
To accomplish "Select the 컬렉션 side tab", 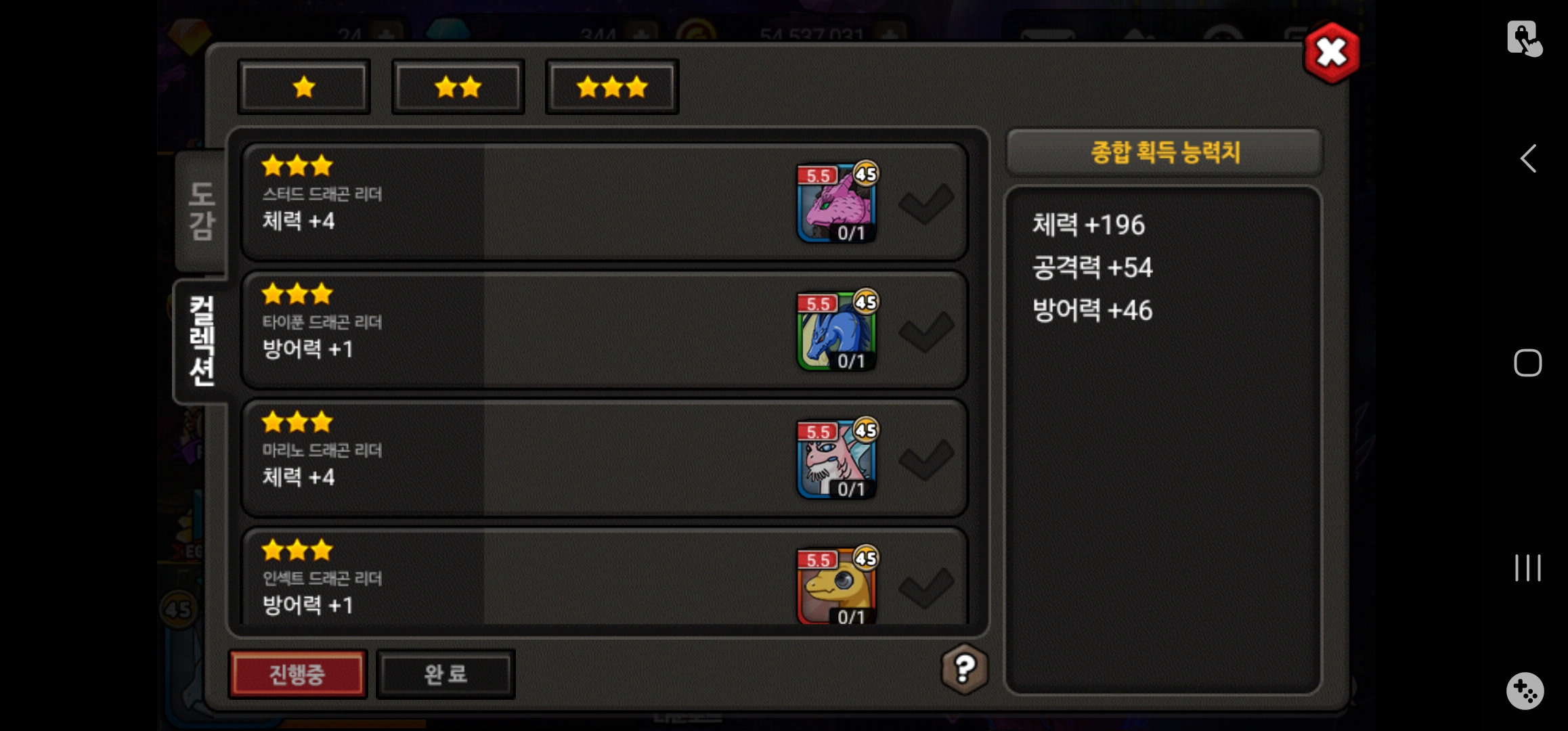I will 201,340.
